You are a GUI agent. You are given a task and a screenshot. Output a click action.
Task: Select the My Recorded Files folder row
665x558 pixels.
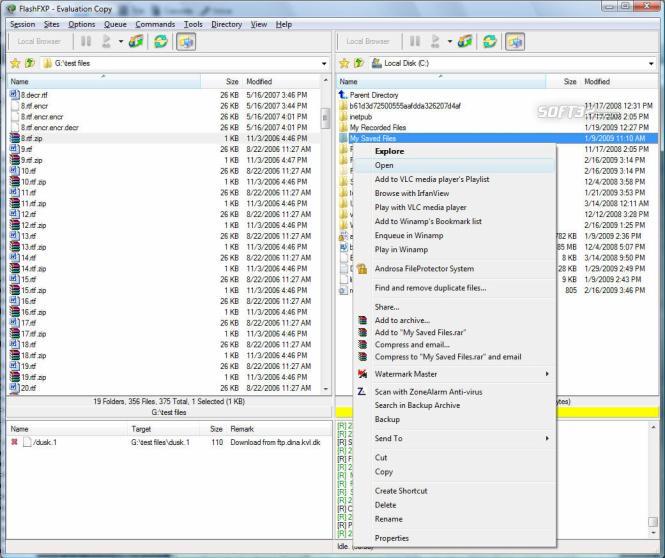point(498,127)
